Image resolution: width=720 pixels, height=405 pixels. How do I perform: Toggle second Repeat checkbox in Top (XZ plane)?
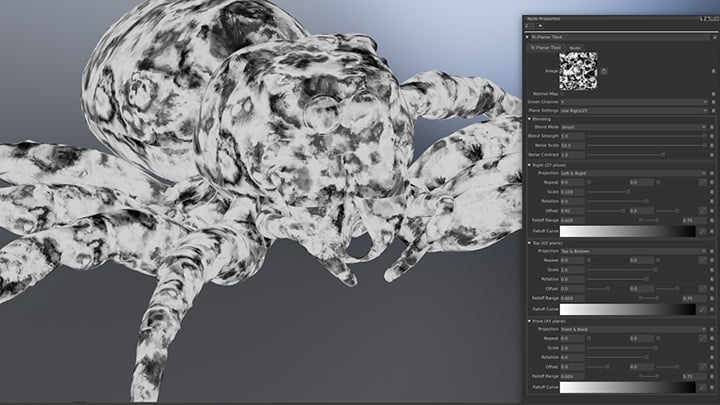(658, 260)
